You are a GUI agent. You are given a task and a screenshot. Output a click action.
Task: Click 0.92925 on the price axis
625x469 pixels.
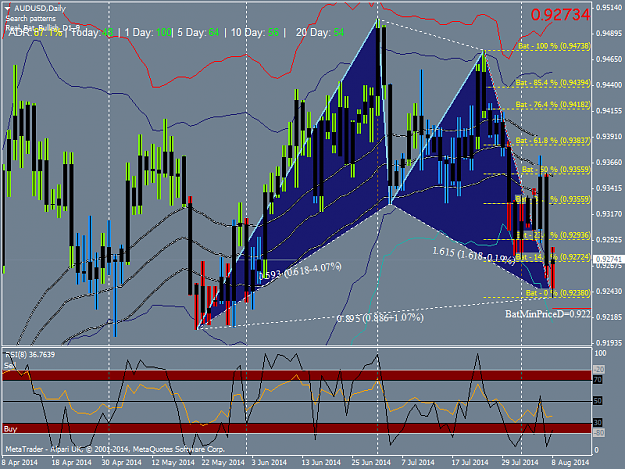coord(609,240)
